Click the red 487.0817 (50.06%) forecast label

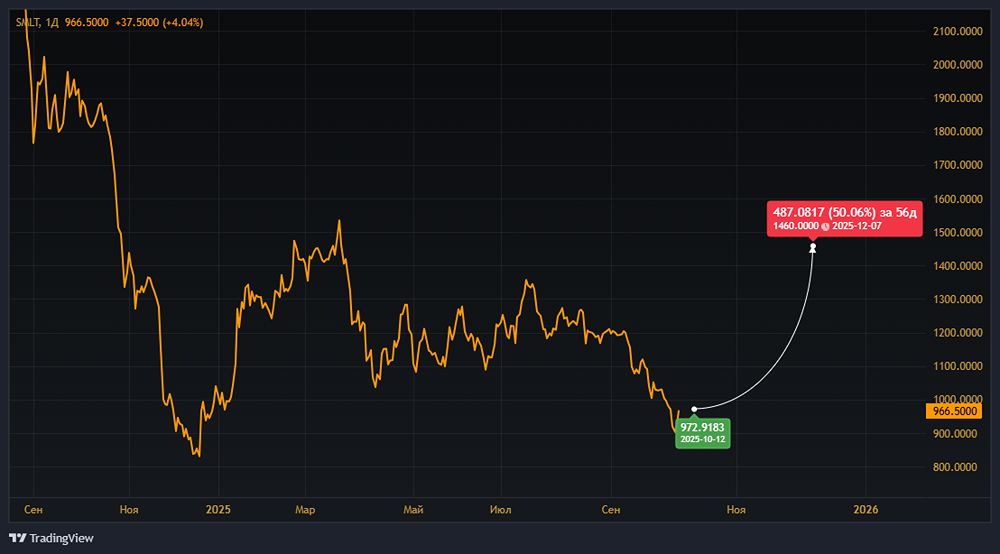844,218
